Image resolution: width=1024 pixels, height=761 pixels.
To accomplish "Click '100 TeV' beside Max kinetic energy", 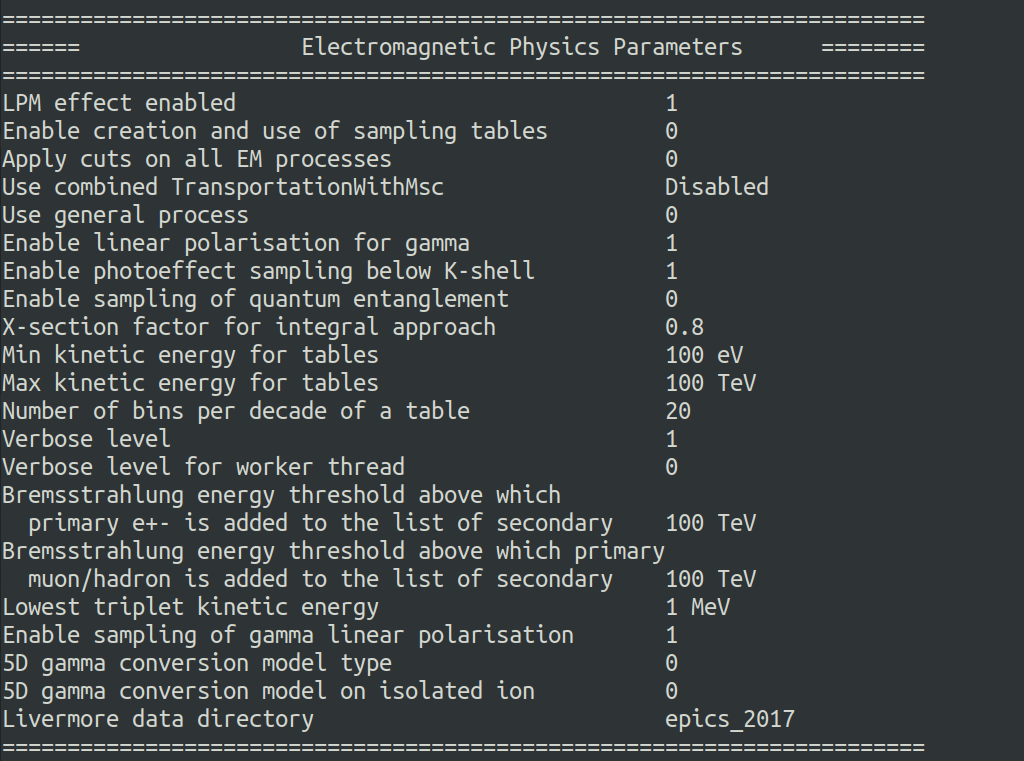I will coord(711,383).
